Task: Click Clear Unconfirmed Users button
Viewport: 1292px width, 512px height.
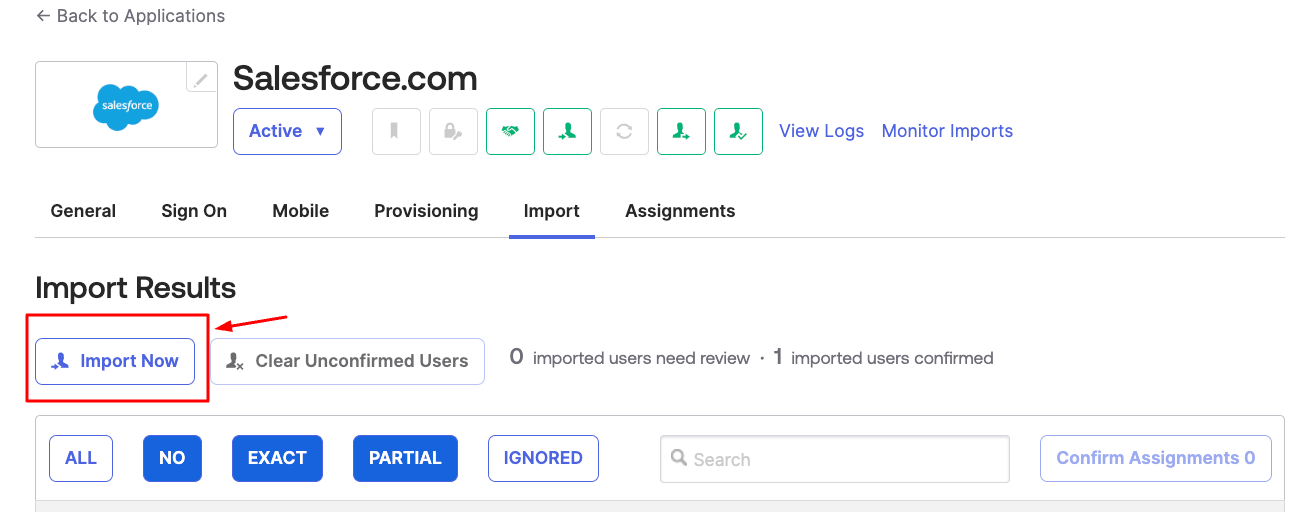Action: click(x=347, y=361)
